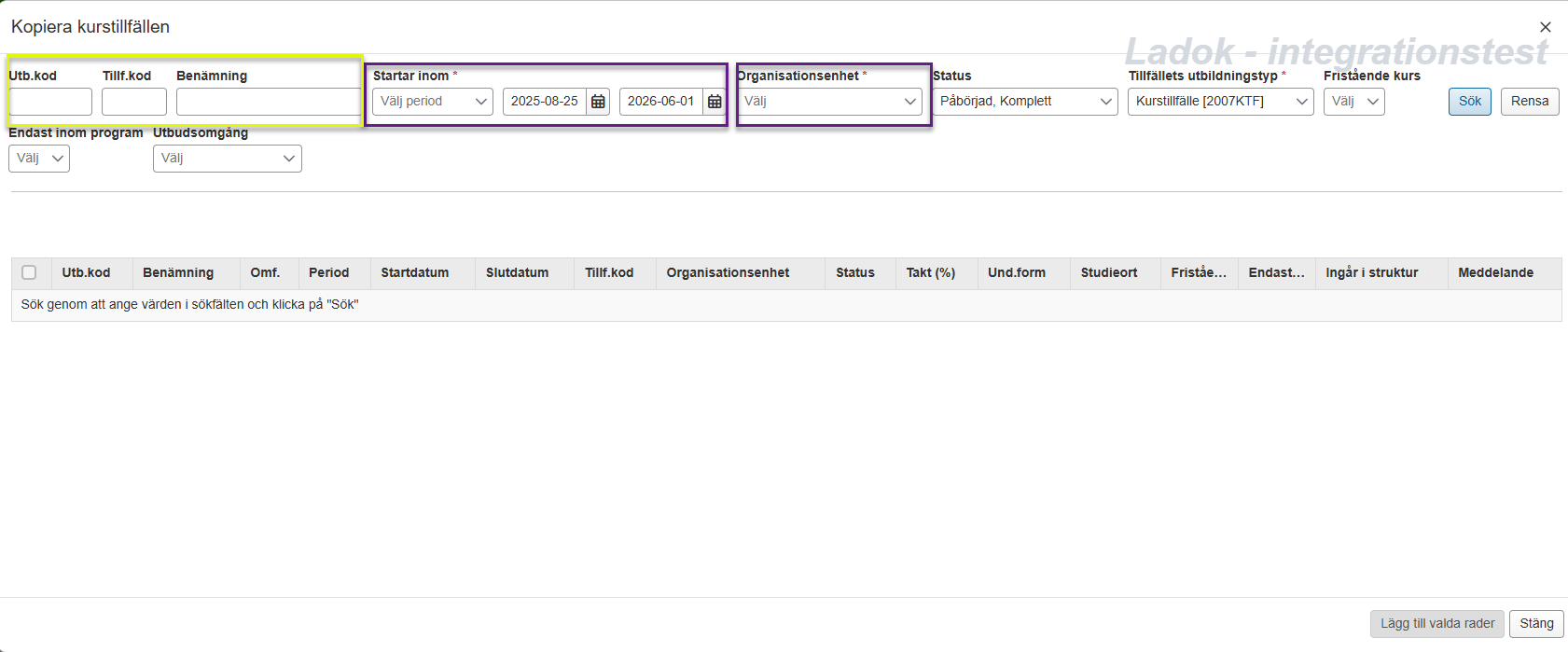Close the Kopiera kurstillfällen dialog
Image resolution: width=1568 pixels, height=652 pixels.
1545,27
